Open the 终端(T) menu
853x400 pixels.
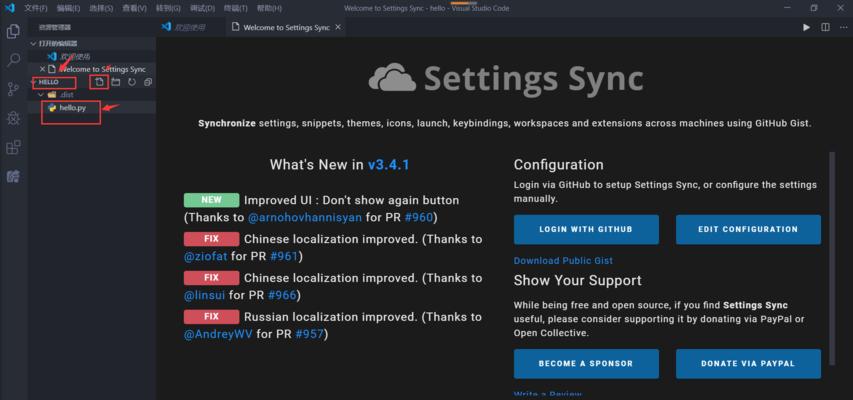pos(236,9)
